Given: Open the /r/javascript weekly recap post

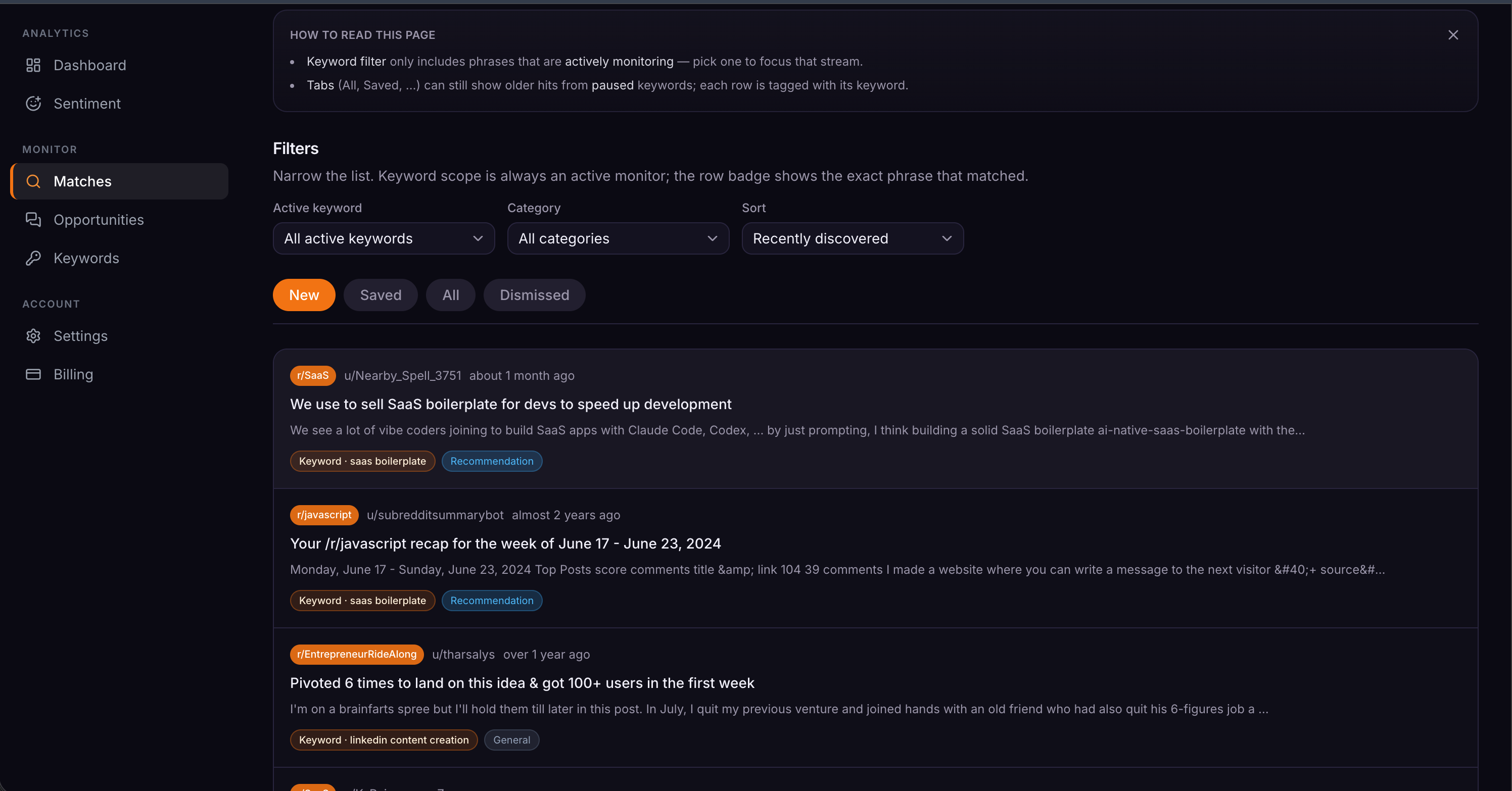Looking at the screenshot, I should [x=505, y=543].
